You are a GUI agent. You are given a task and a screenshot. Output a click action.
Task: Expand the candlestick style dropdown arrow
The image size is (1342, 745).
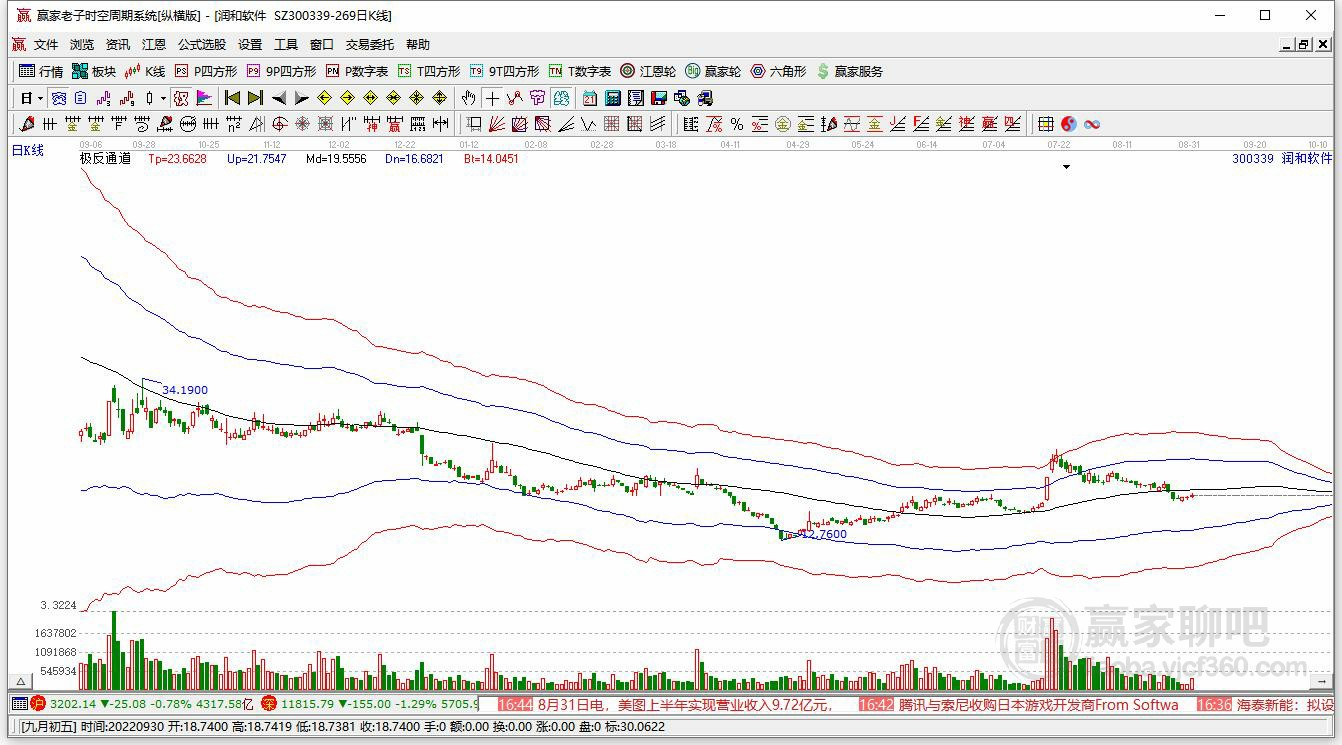[163, 98]
